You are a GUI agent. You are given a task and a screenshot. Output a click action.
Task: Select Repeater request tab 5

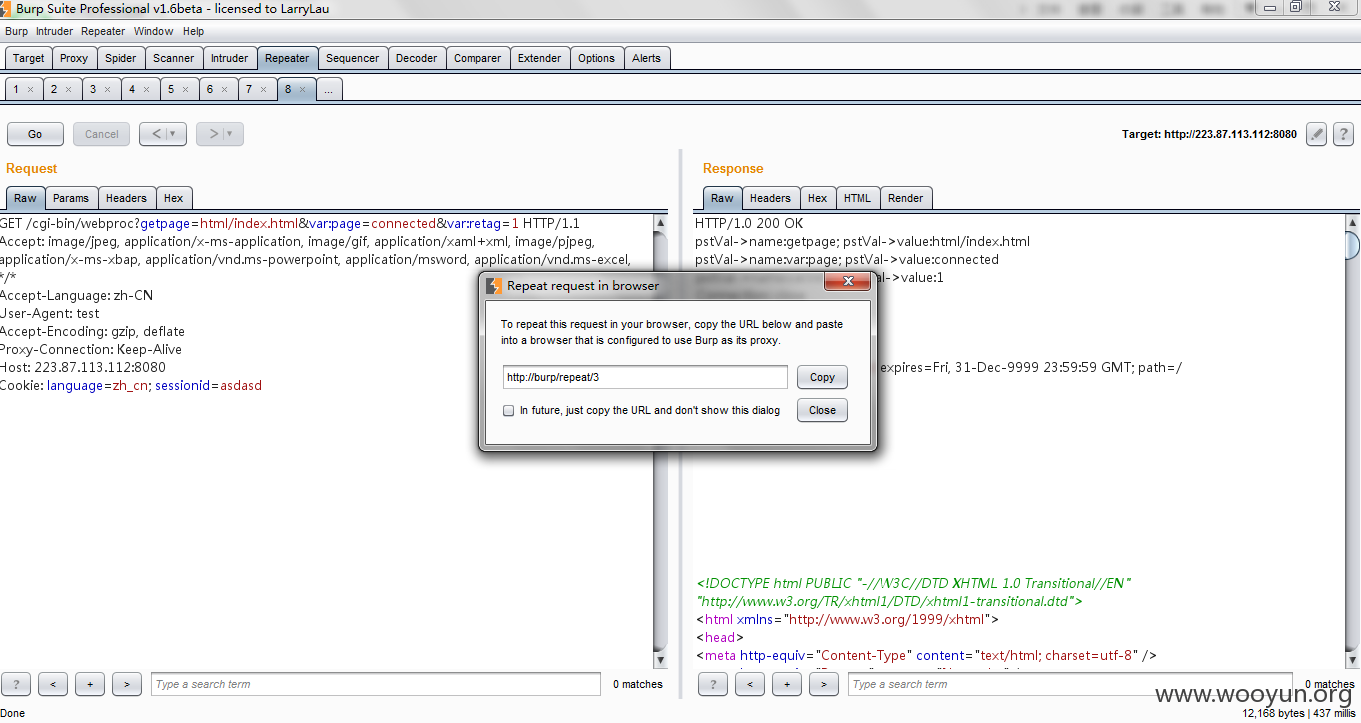(x=171, y=89)
